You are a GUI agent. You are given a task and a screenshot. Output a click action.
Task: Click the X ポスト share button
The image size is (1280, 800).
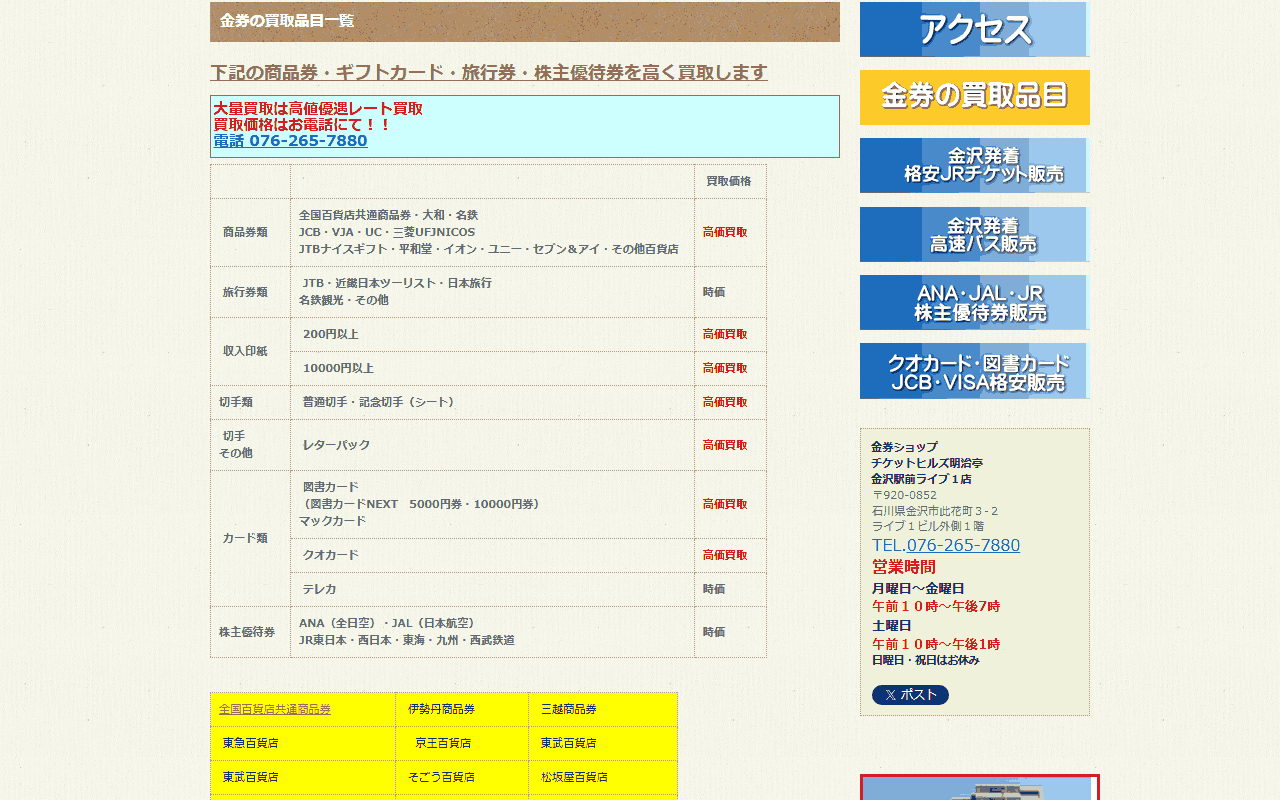[910, 695]
